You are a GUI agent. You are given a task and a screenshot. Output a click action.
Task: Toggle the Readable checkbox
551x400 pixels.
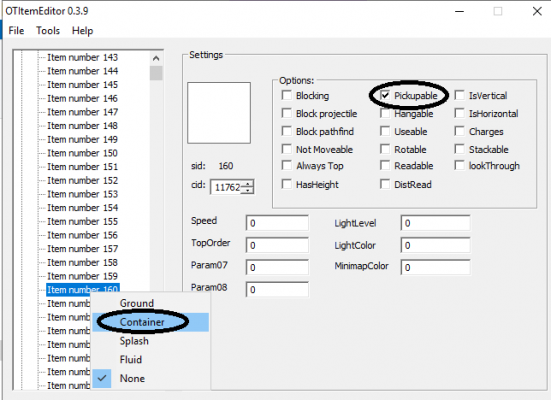pyautogui.click(x=385, y=165)
